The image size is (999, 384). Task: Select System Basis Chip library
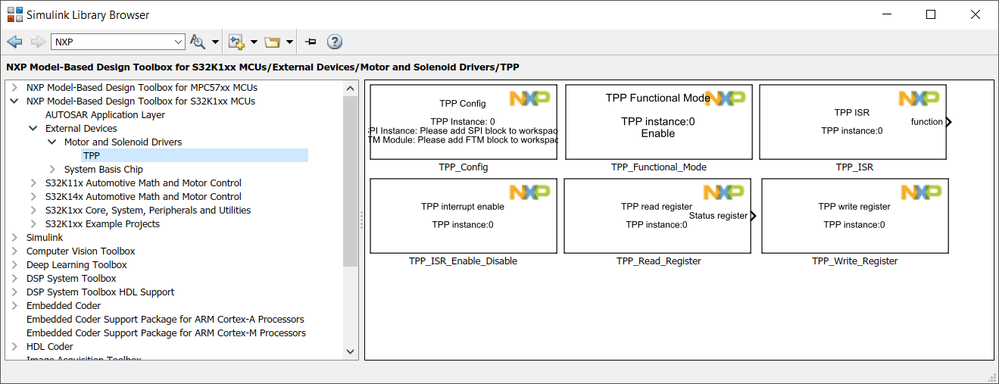pos(103,169)
